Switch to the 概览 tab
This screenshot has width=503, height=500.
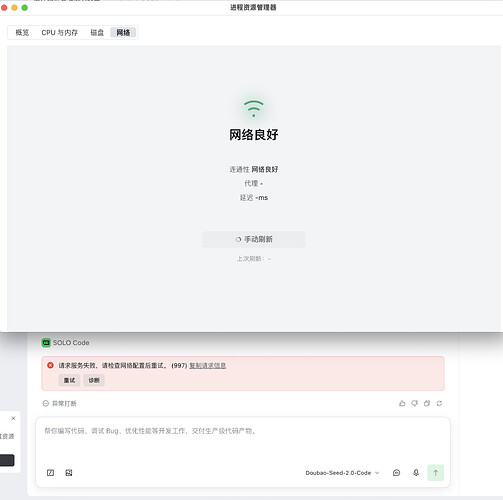coord(22,33)
